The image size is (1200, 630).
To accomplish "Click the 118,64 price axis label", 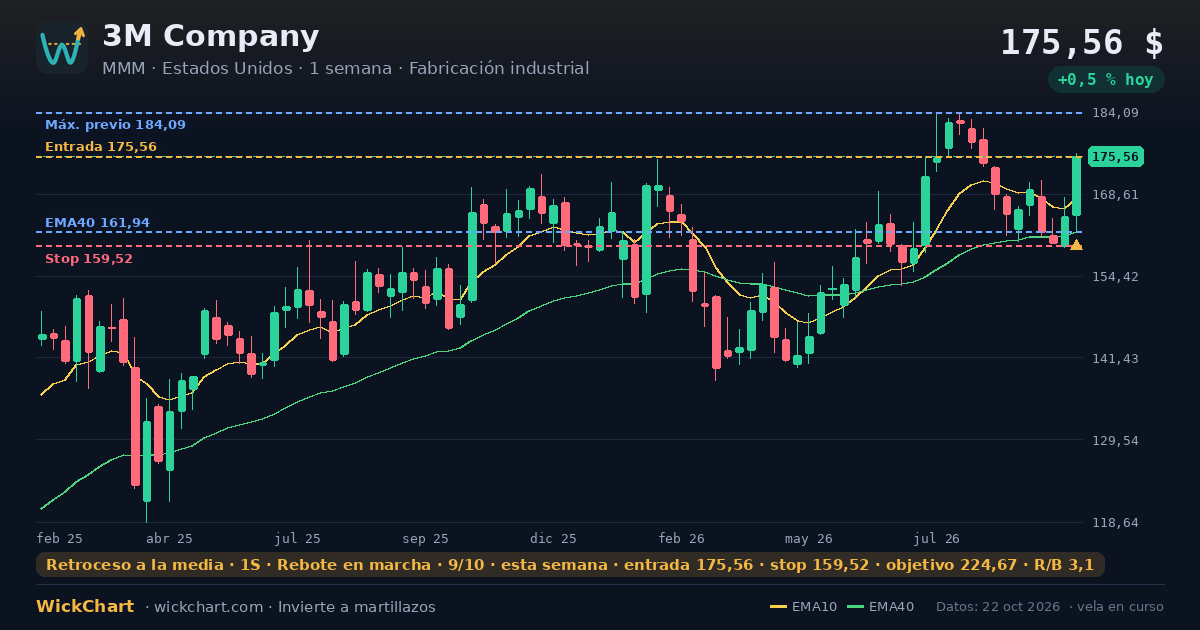I will point(1115,522).
